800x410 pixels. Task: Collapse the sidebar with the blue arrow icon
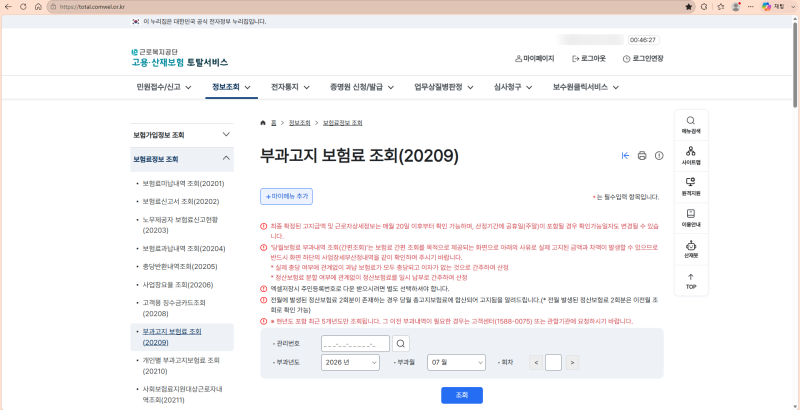(x=626, y=156)
